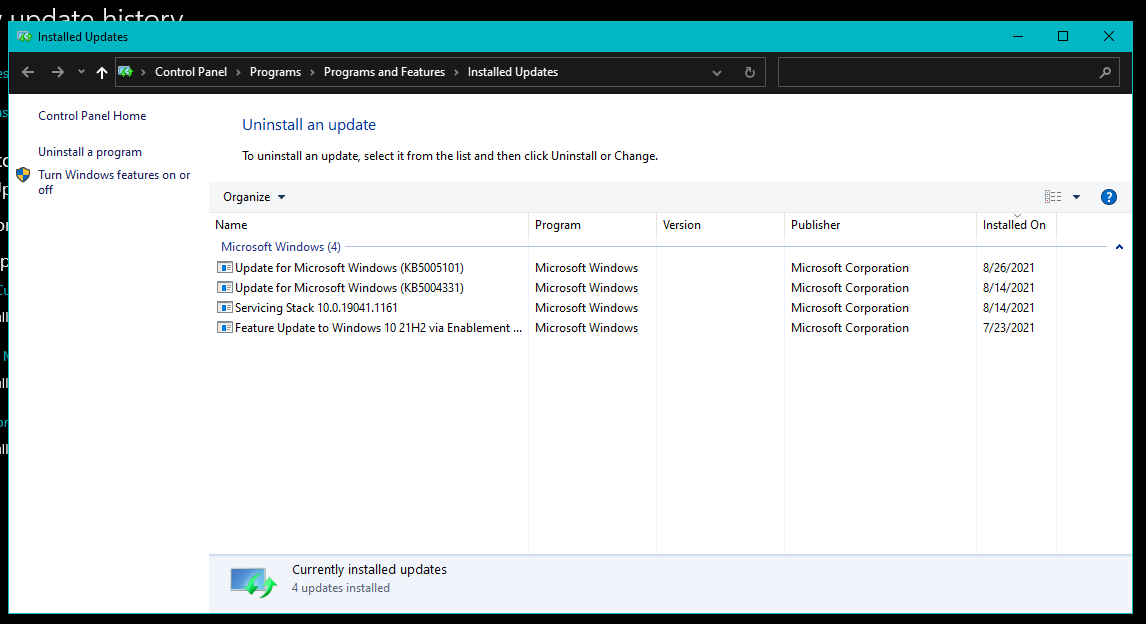Expand the address bar history dropdown

[x=717, y=72]
